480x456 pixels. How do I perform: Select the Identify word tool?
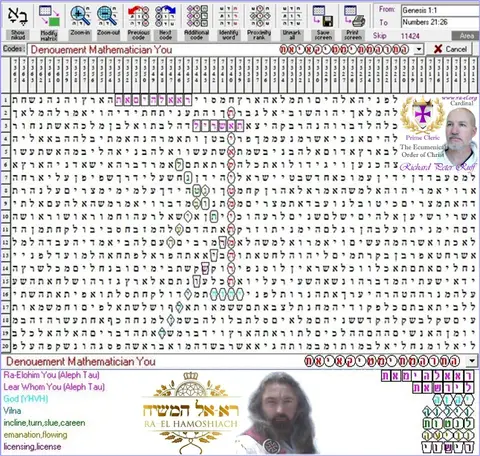(228, 16)
